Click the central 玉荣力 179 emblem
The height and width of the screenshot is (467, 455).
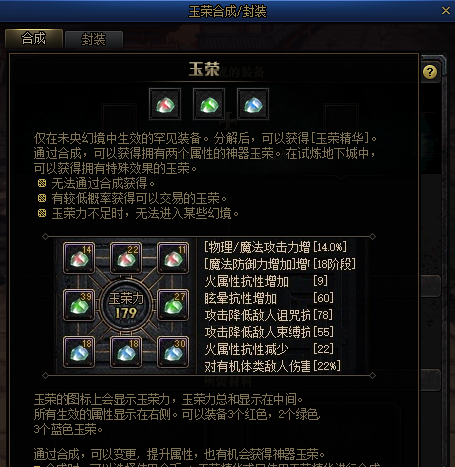tap(126, 305)
